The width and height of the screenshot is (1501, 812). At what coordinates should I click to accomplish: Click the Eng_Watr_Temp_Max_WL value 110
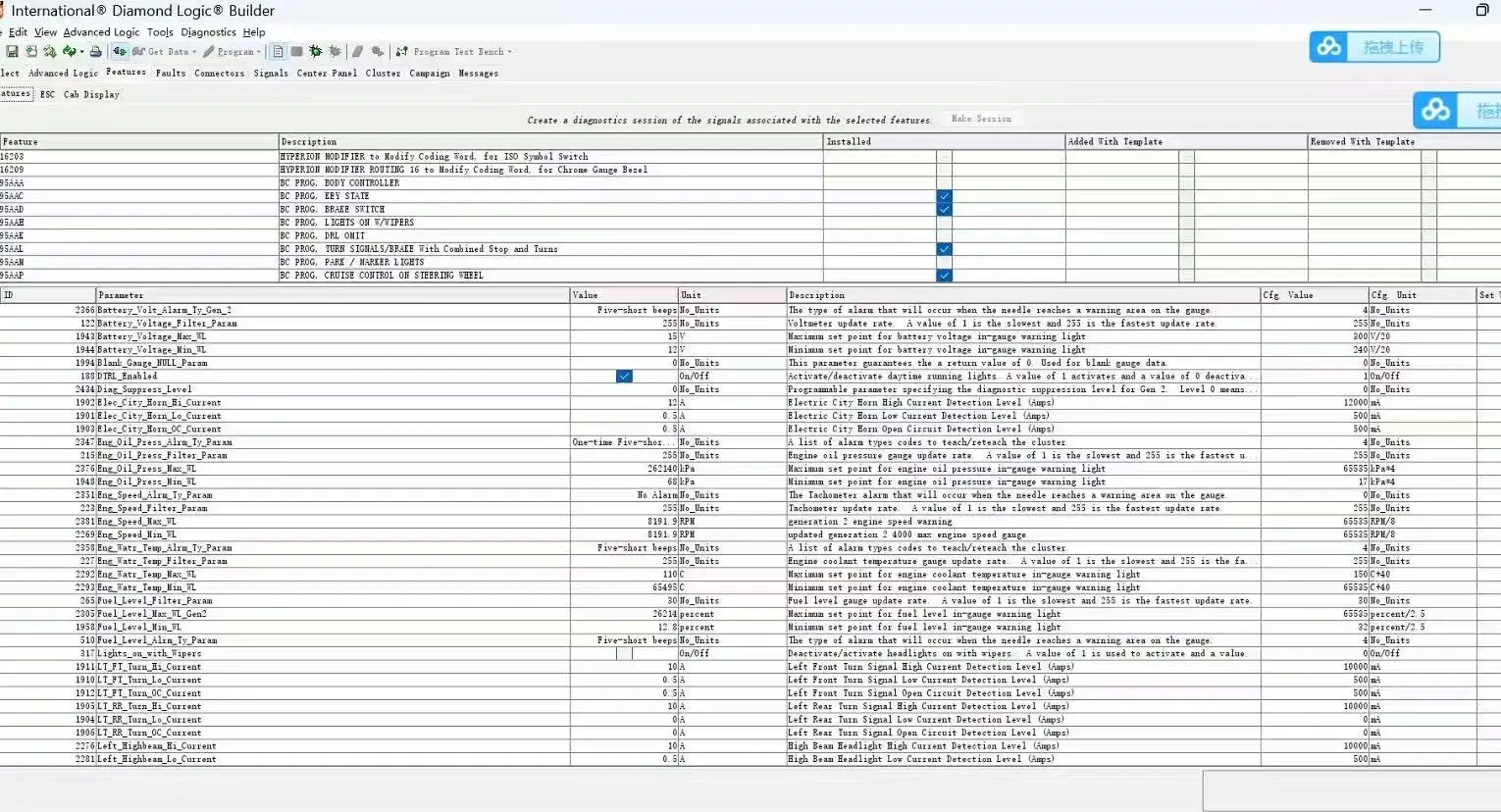click(x=670, y=575)
